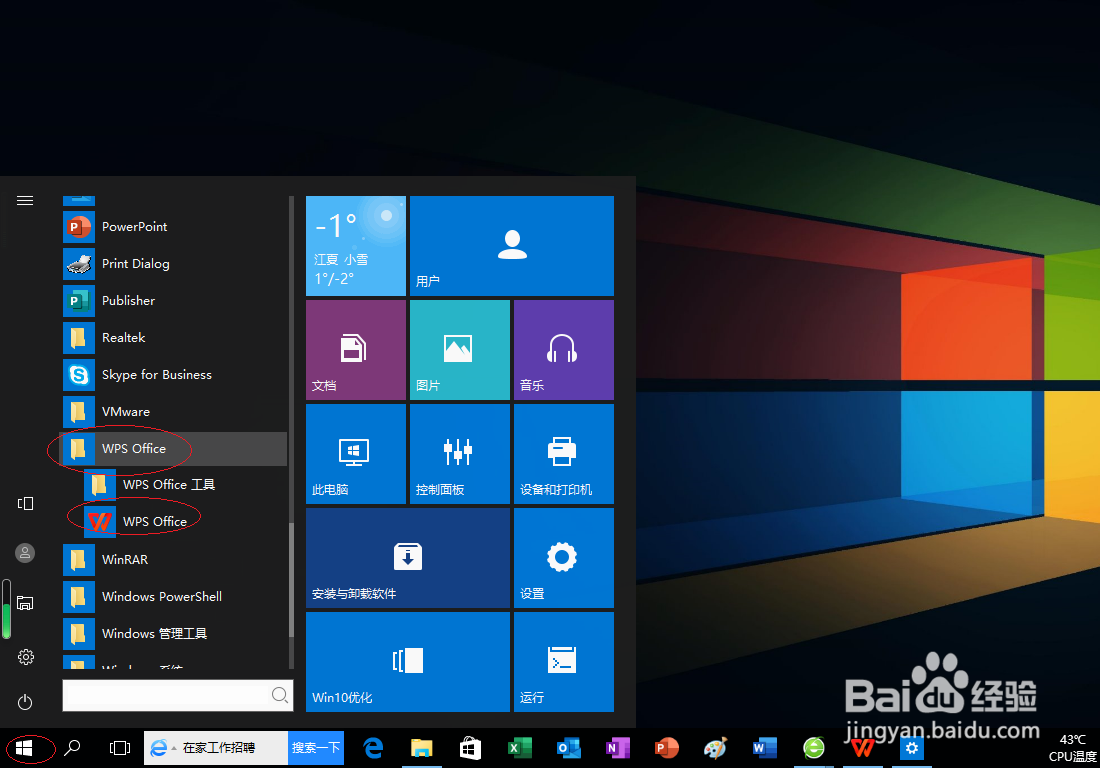1100x768 pixels.
Task: Expand the WinRAR folder
Action: [175, 560]
